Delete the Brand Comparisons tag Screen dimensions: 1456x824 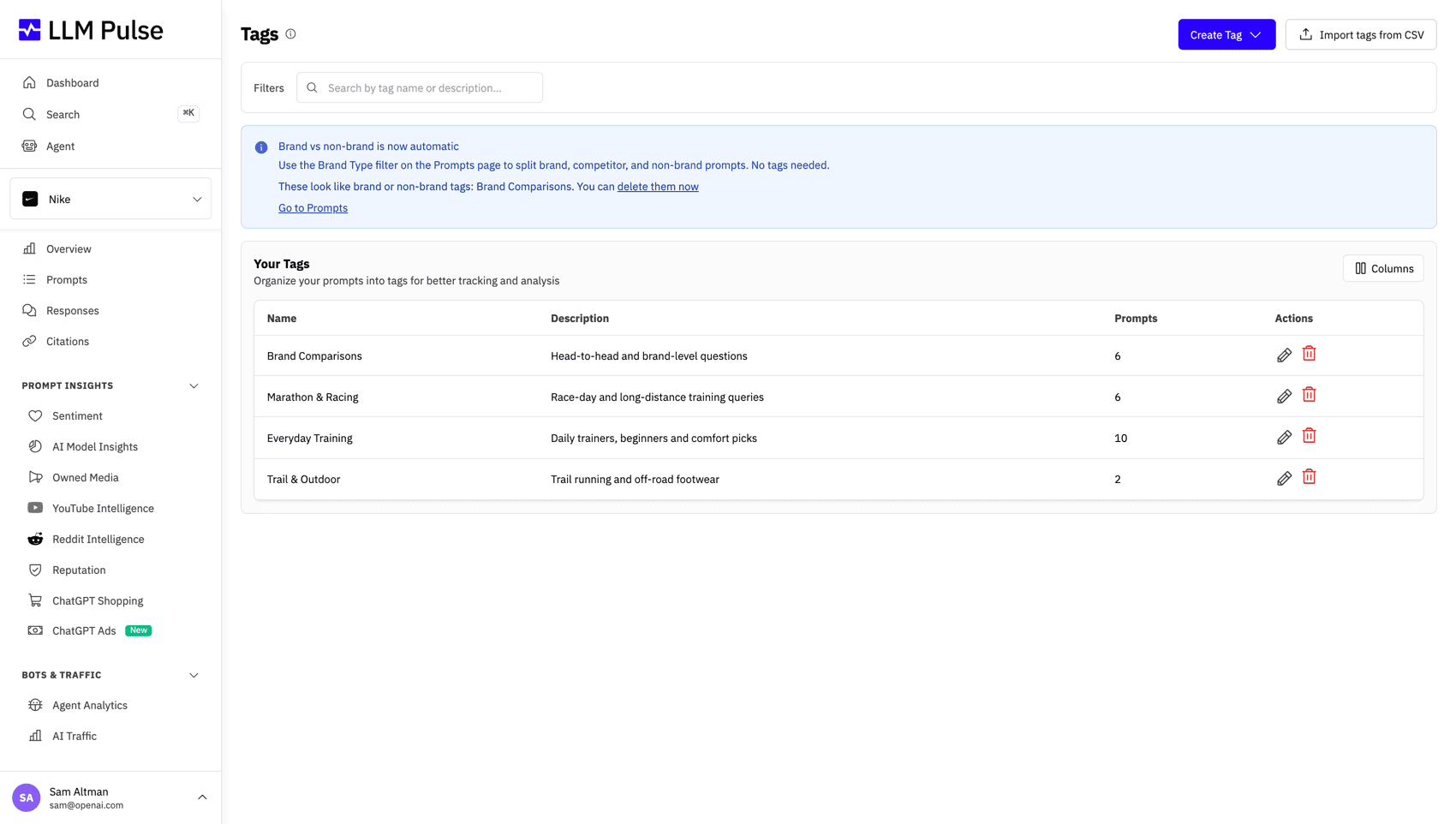pyautogui.click(x=1309, y=354)
